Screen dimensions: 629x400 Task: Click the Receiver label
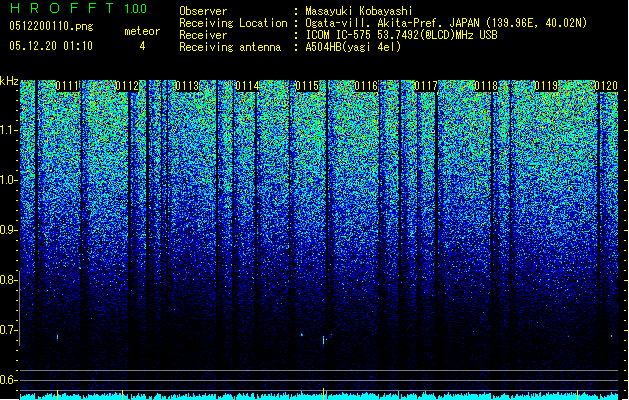203,35
